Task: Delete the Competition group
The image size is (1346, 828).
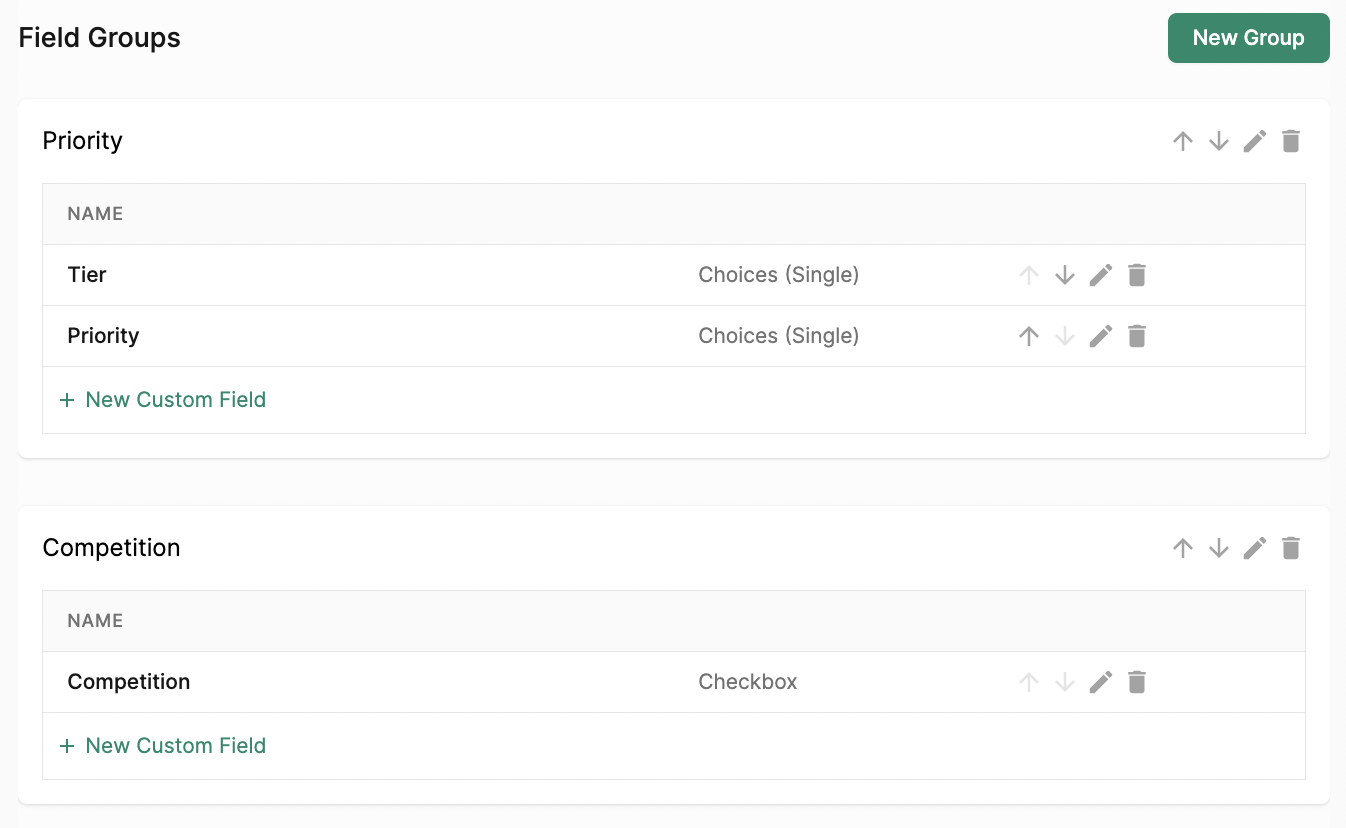Action: pos(1291,548)
